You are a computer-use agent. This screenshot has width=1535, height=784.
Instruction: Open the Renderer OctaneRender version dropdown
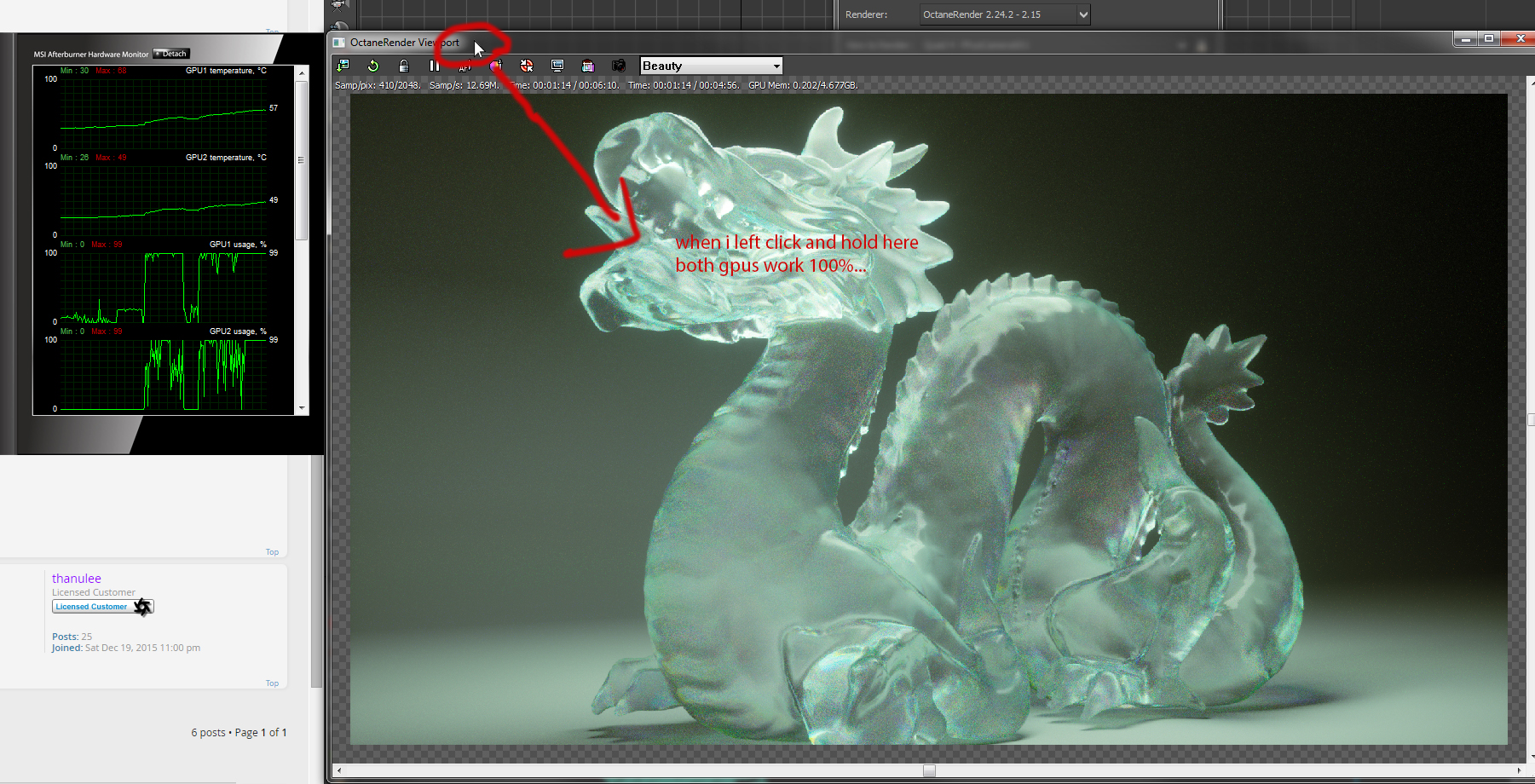pyautogui.click(x=1005, y=14)
